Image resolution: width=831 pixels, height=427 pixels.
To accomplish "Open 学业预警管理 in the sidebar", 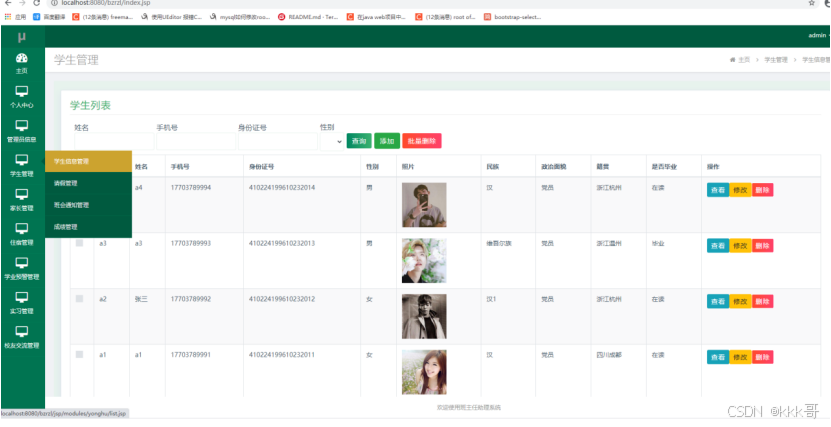I will click(22, 269).
